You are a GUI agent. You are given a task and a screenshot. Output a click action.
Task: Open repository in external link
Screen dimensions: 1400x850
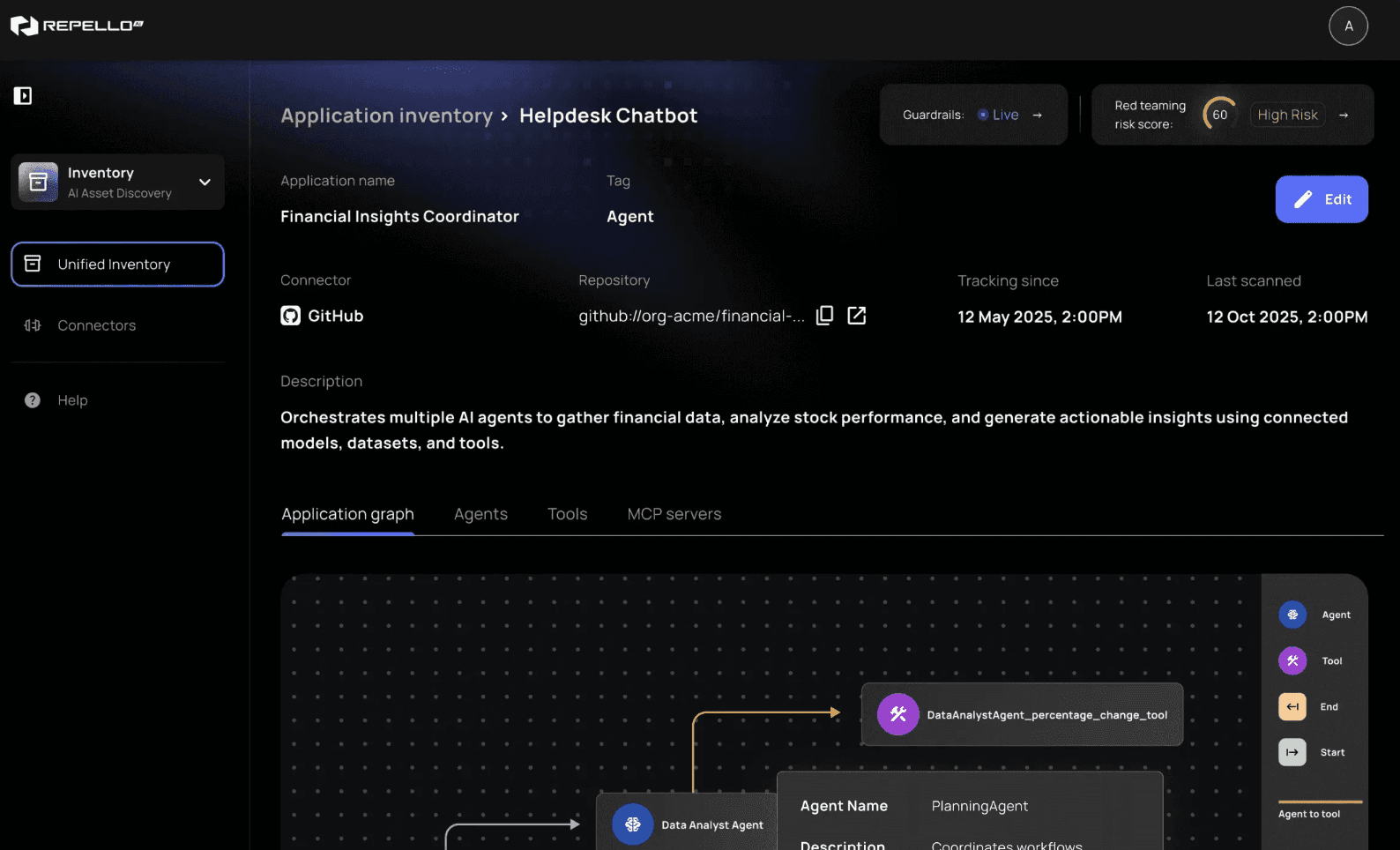(857, 316)
